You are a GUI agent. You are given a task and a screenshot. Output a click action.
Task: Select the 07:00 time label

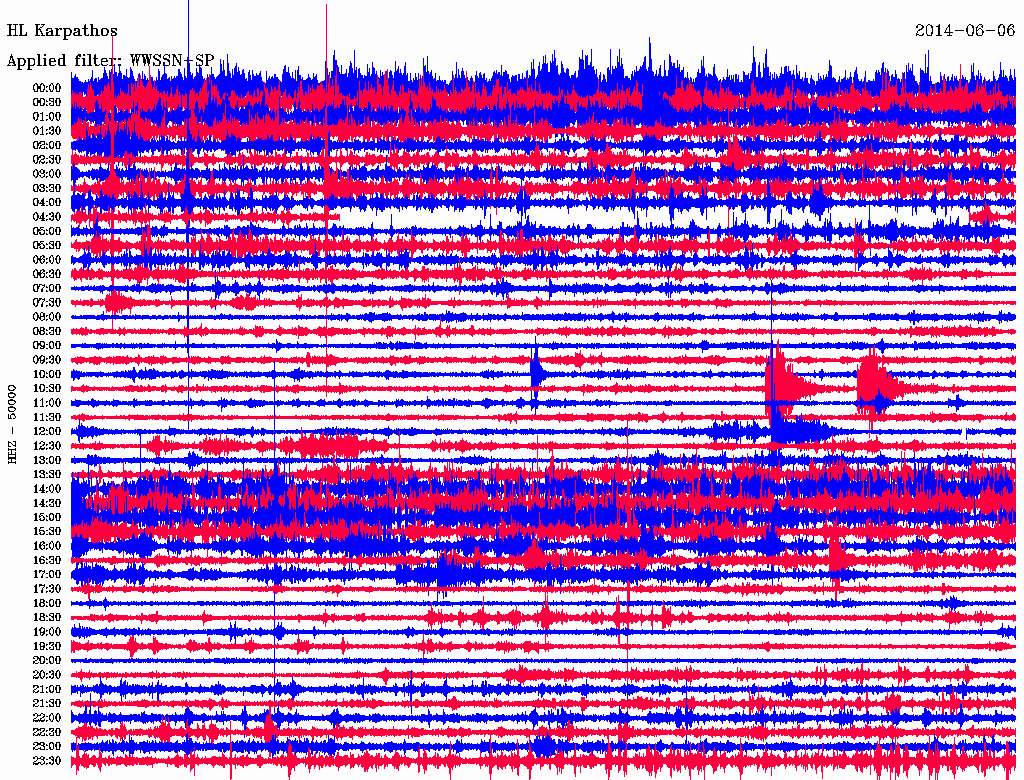click(47, 288)
